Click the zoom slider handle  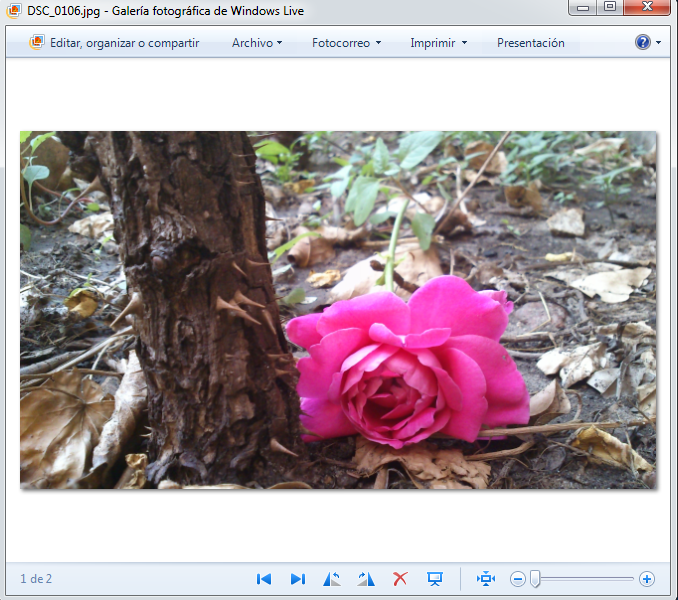pos(535,579)
